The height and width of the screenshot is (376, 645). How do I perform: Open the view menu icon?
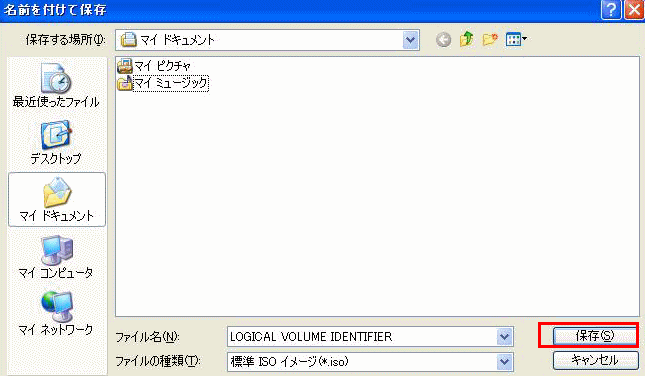coord(516,39)
